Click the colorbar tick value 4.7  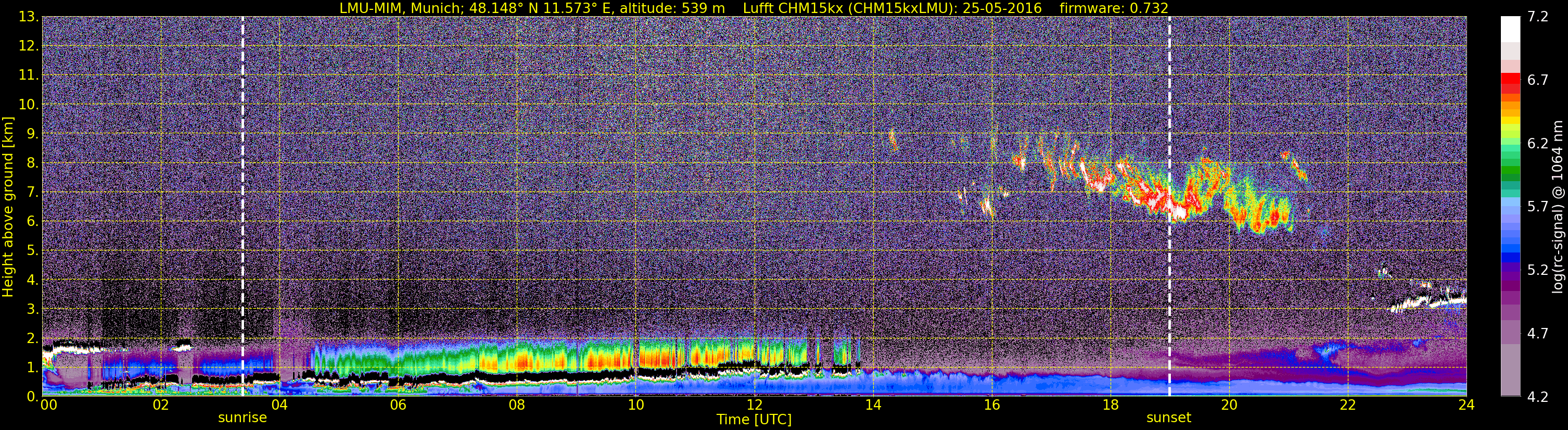pos(1538,333)
